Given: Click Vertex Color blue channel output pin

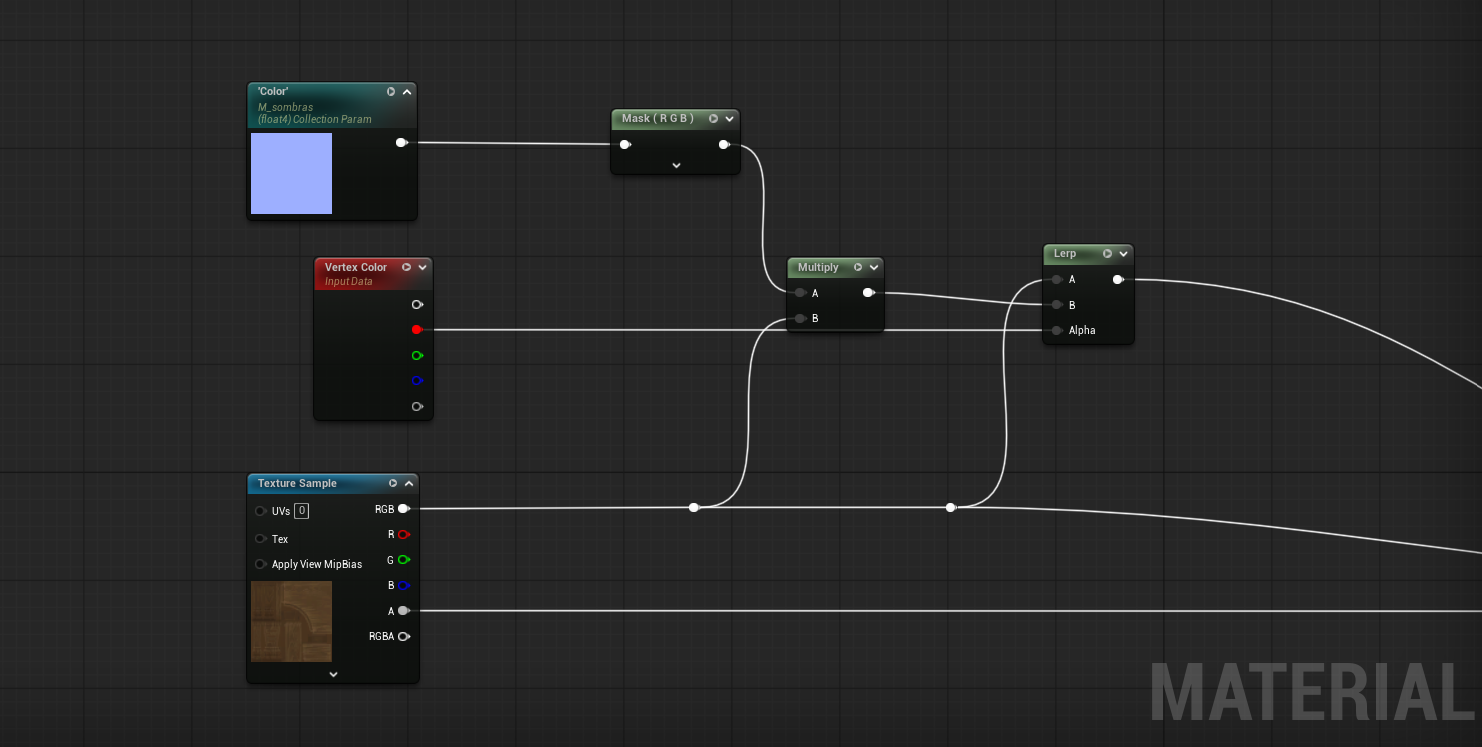Looking at the screenshot, I should tap(417, 381).
